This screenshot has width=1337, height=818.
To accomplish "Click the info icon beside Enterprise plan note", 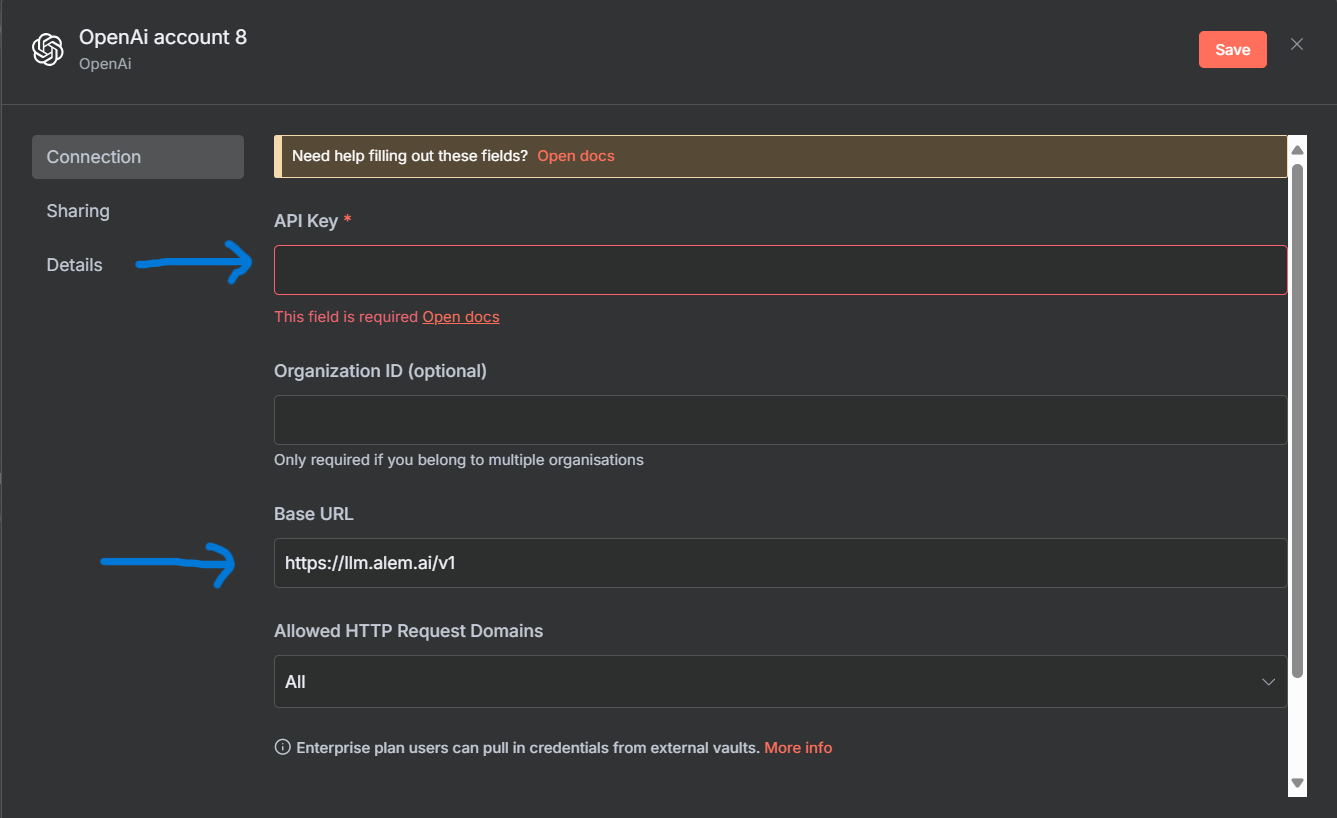I will tap(283, 748).
